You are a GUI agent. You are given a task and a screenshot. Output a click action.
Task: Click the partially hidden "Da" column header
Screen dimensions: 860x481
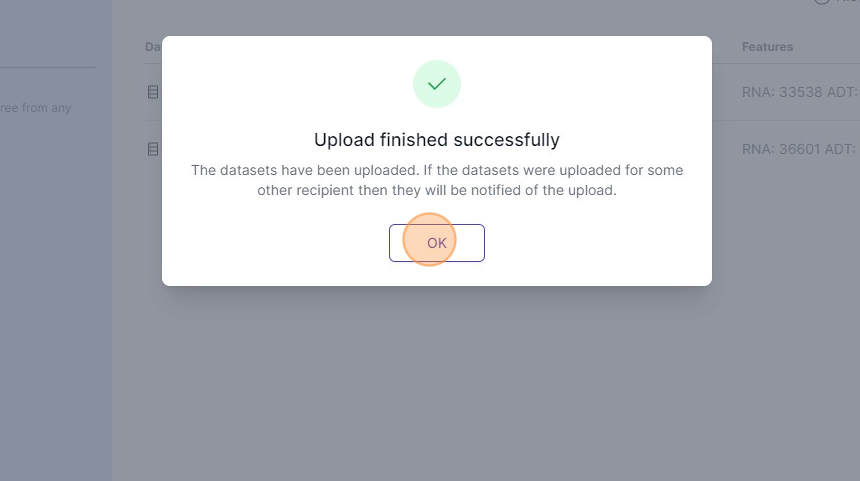pyautogui.click(x=152, y=47)
